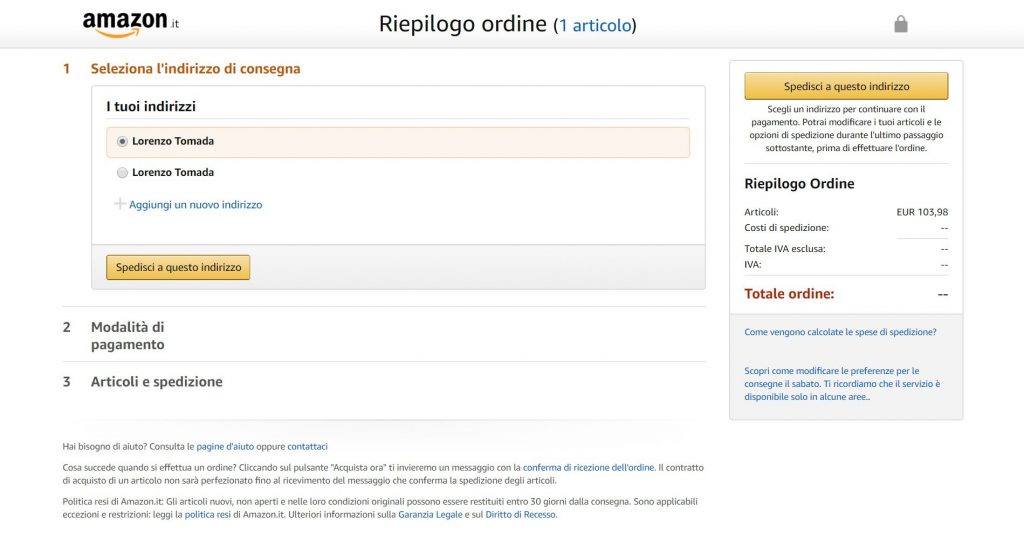The height and width of the screenshot is (544, 1024).
Task: Open Saturday delivery preferences link
Action: pos(842,383)
